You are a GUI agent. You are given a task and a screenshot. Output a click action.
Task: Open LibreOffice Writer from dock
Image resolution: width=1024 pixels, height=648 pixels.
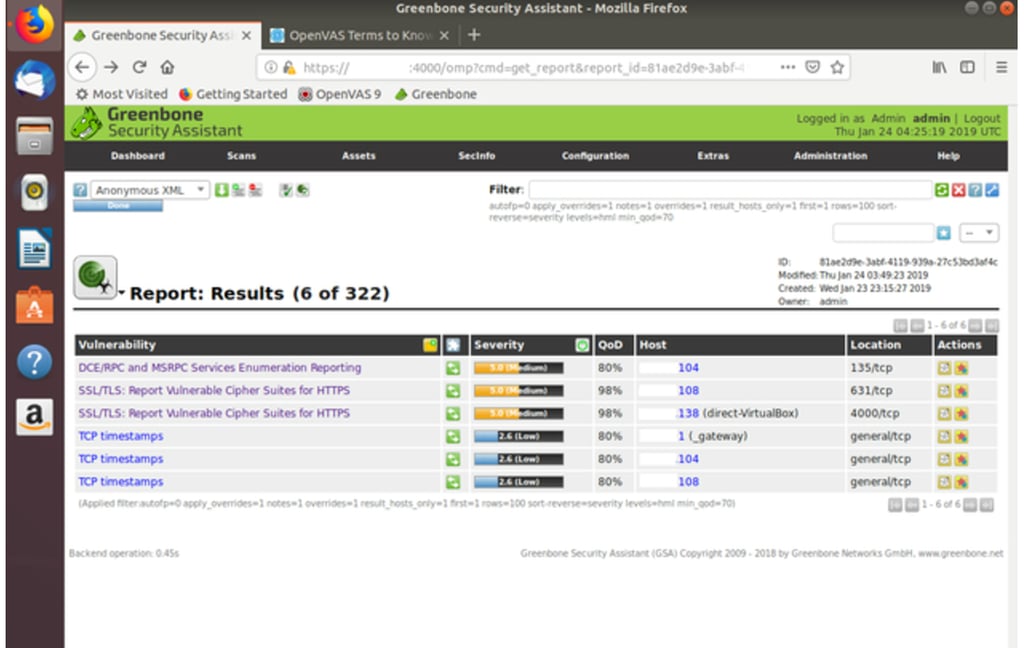click(x=35, y=249)
